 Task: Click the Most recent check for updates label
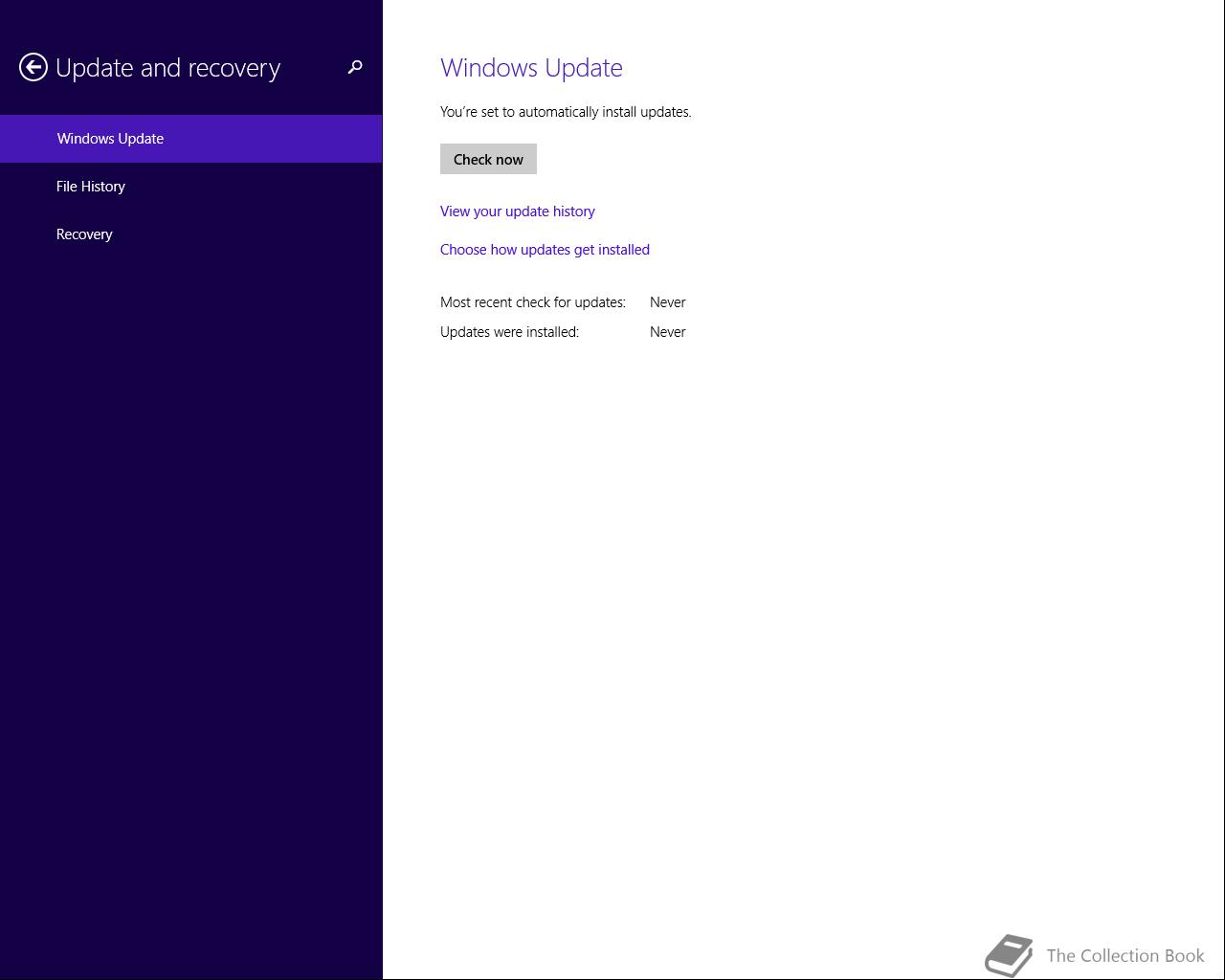click(533, 302)
